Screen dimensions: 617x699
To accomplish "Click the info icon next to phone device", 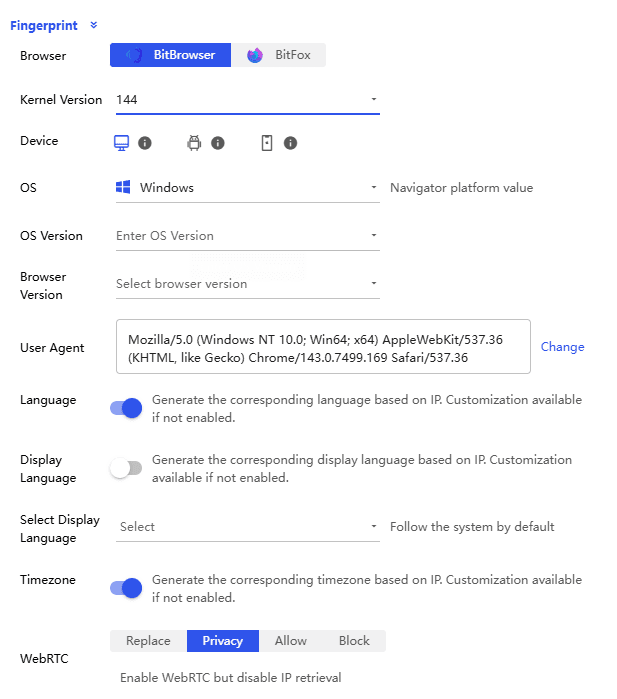I will pyautogui.click(x=290, y=143).
